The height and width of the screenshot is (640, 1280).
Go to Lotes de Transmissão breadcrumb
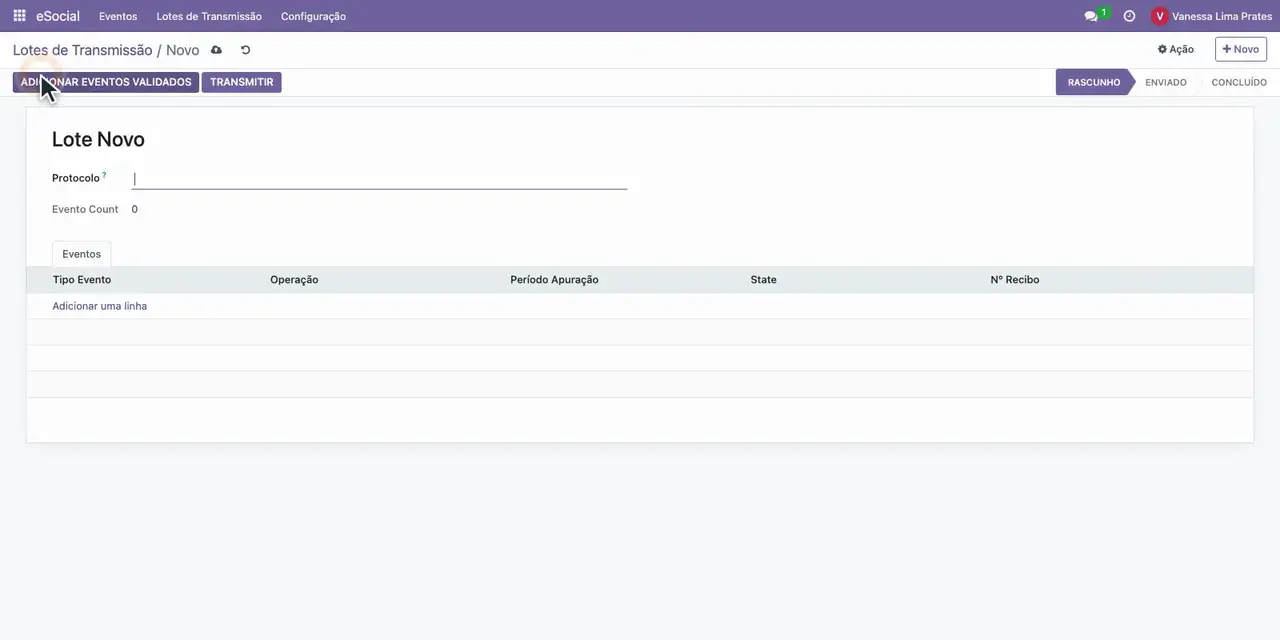pos(82,50)
